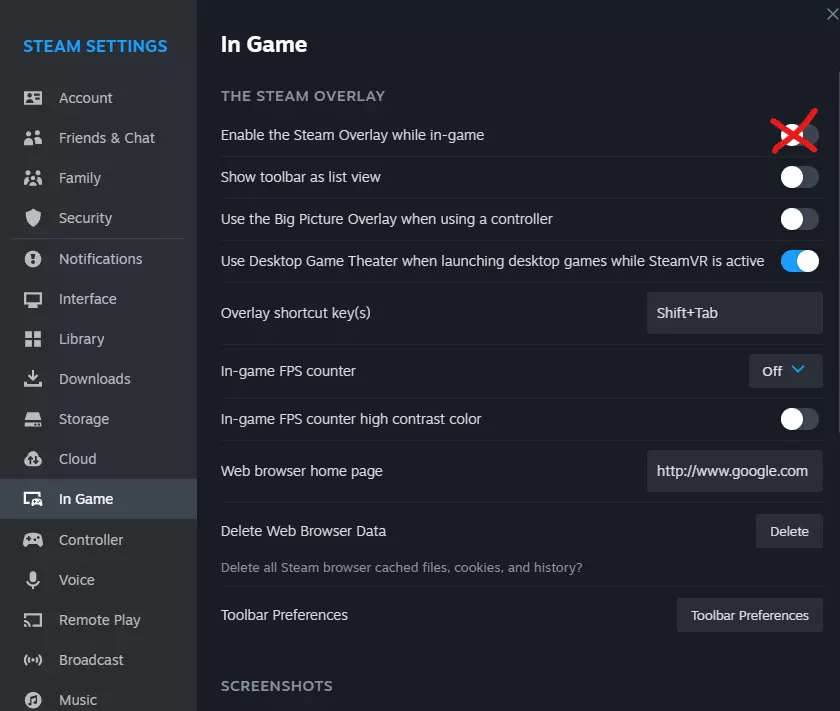Enable Show toolbar as list view
Screen dimensions: 840x711
pos(799,177)
